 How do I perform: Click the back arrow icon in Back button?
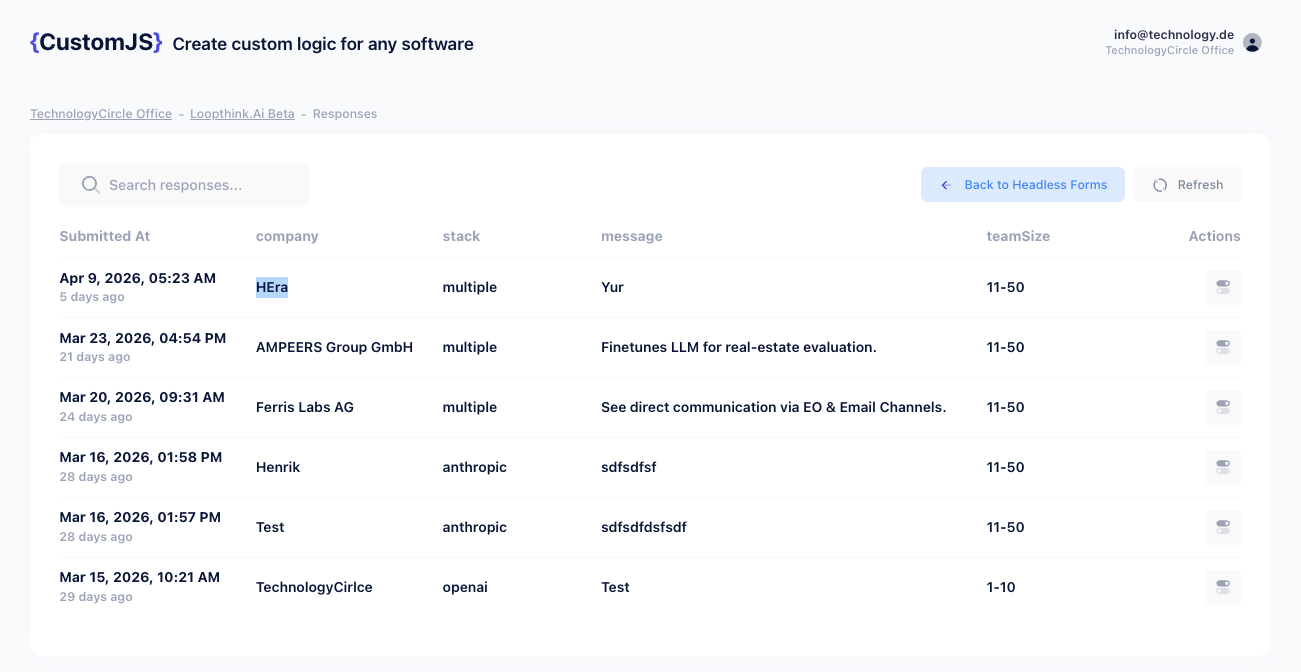pos(945,184)
